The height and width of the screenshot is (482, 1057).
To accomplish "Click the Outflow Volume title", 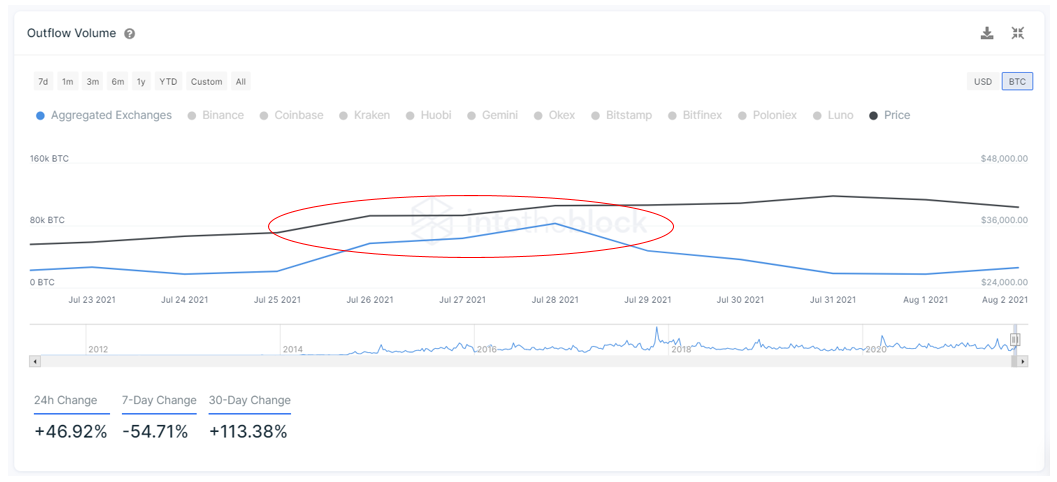I will pyautogui.click(x=71, y=33).
